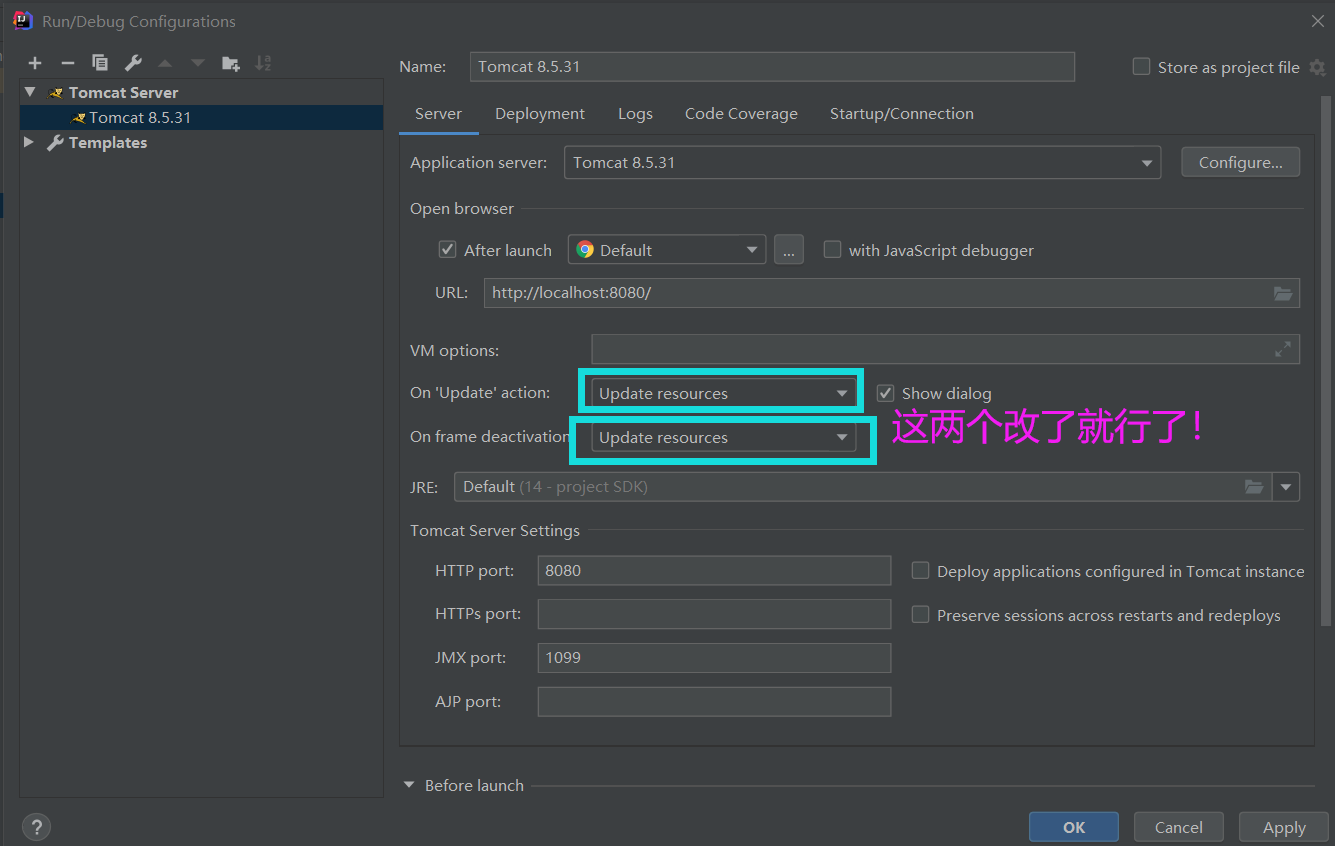
Task: Switch to the Startup/Connection tab
Action: click(902, 114)
